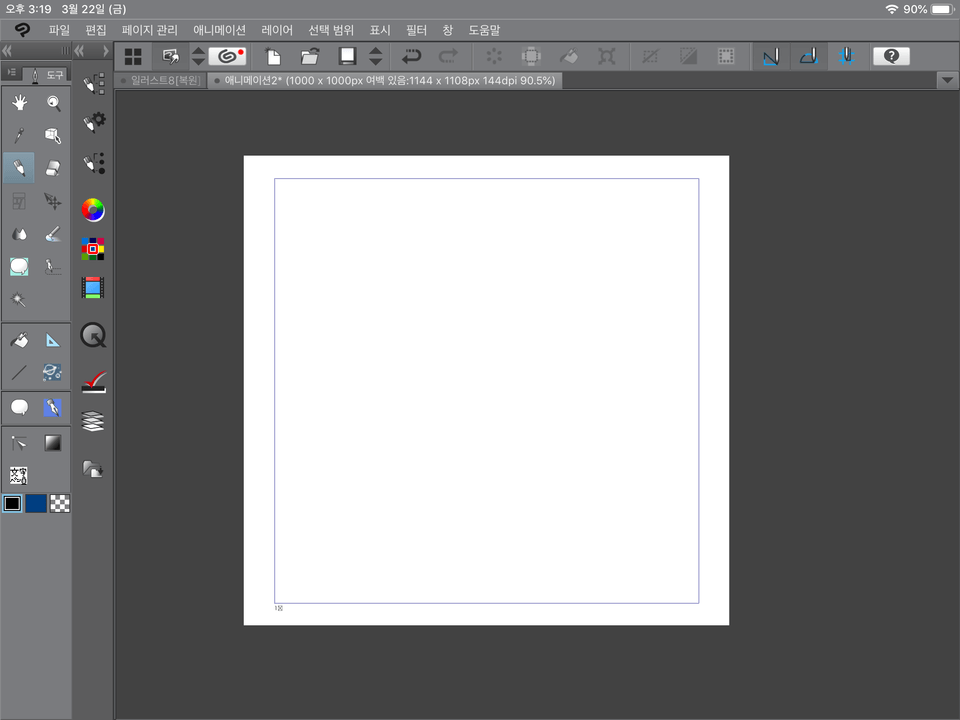This screenshot has height=720, width=960.
Task: Select the Zoom magnifier tool
Action: click(53, 103)
